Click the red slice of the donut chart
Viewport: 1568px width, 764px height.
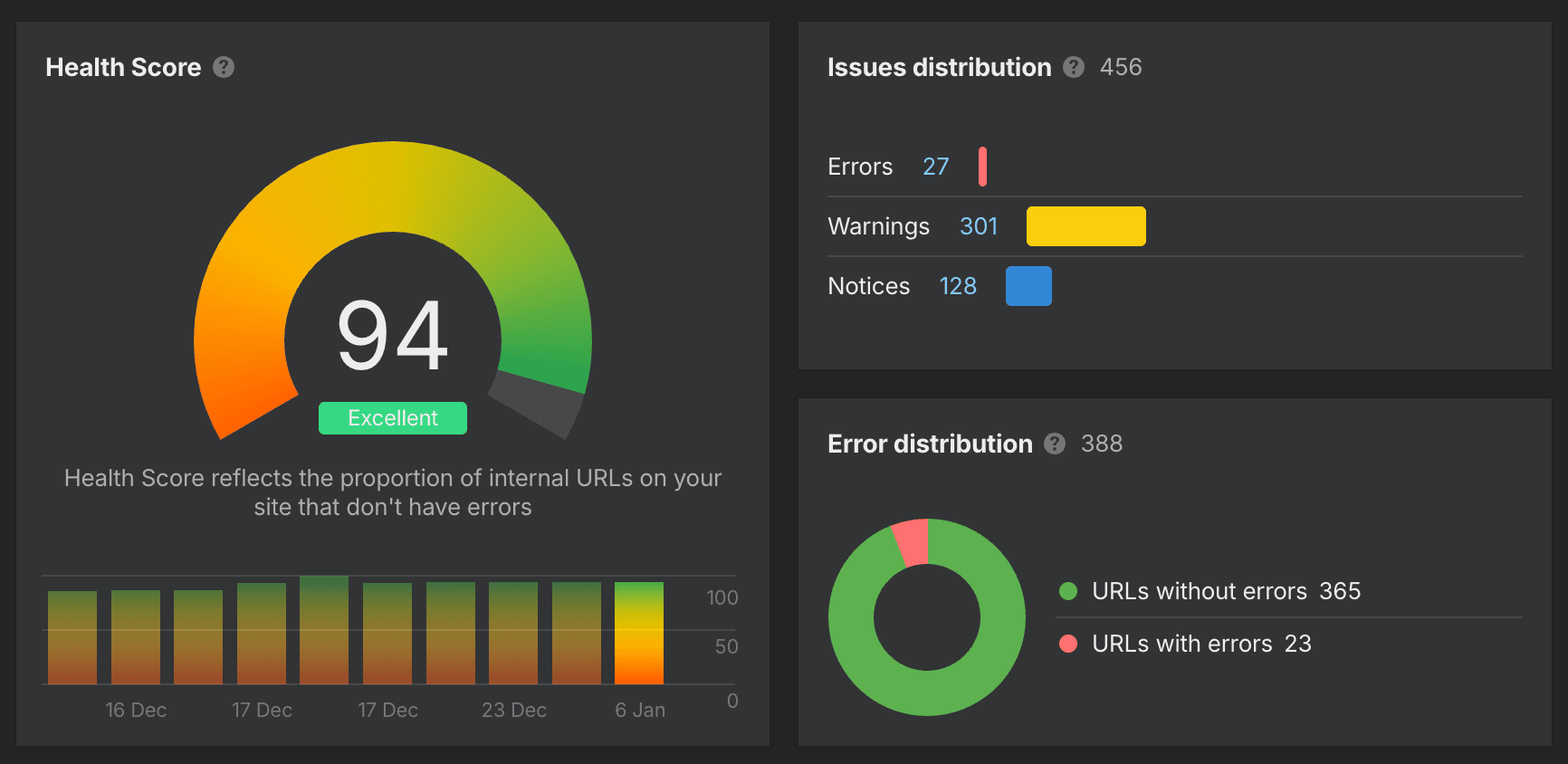pos(913,542)
